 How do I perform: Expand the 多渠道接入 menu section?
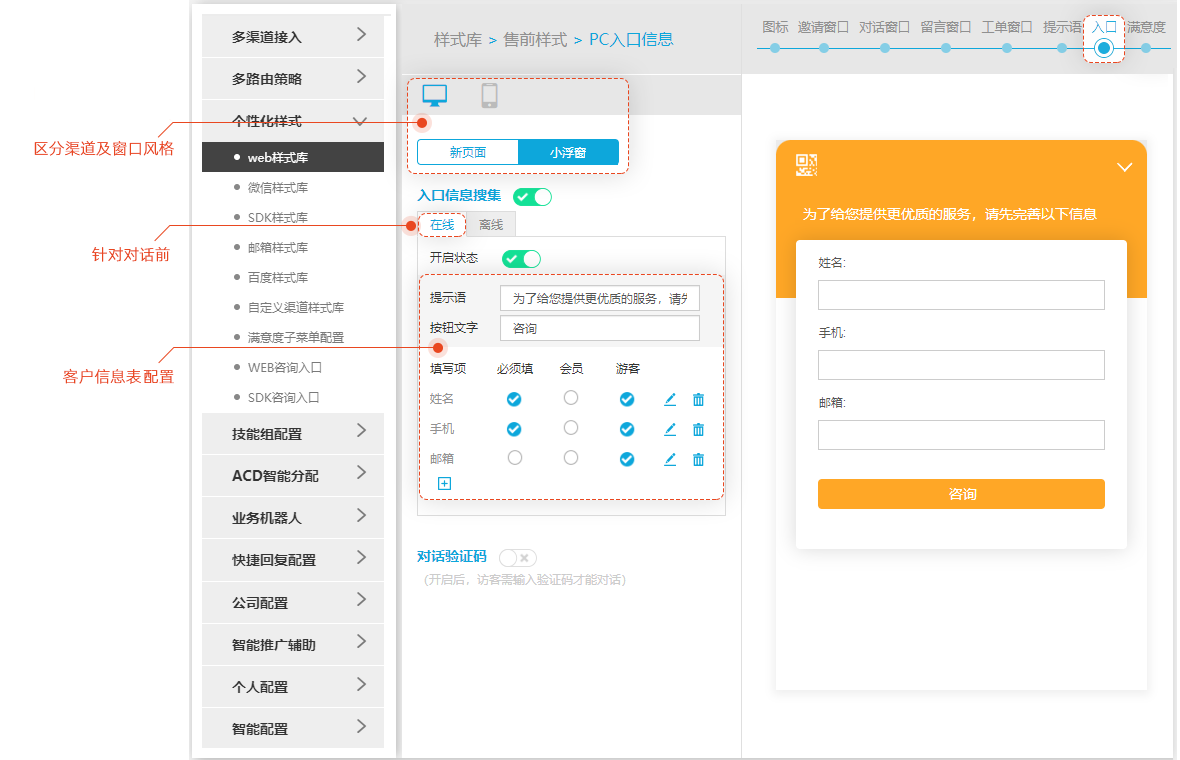(293, 36)
